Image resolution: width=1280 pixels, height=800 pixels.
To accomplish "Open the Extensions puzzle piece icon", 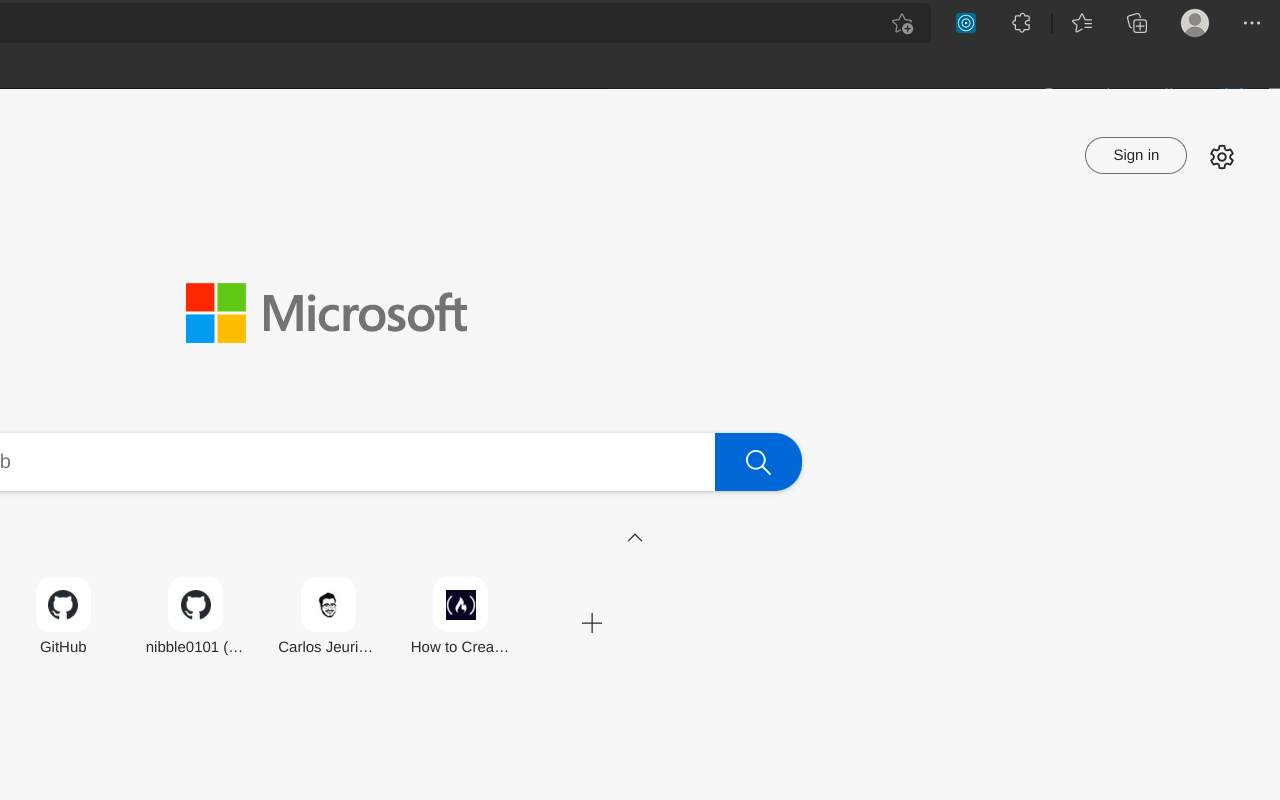I will tap(1021, 23).
